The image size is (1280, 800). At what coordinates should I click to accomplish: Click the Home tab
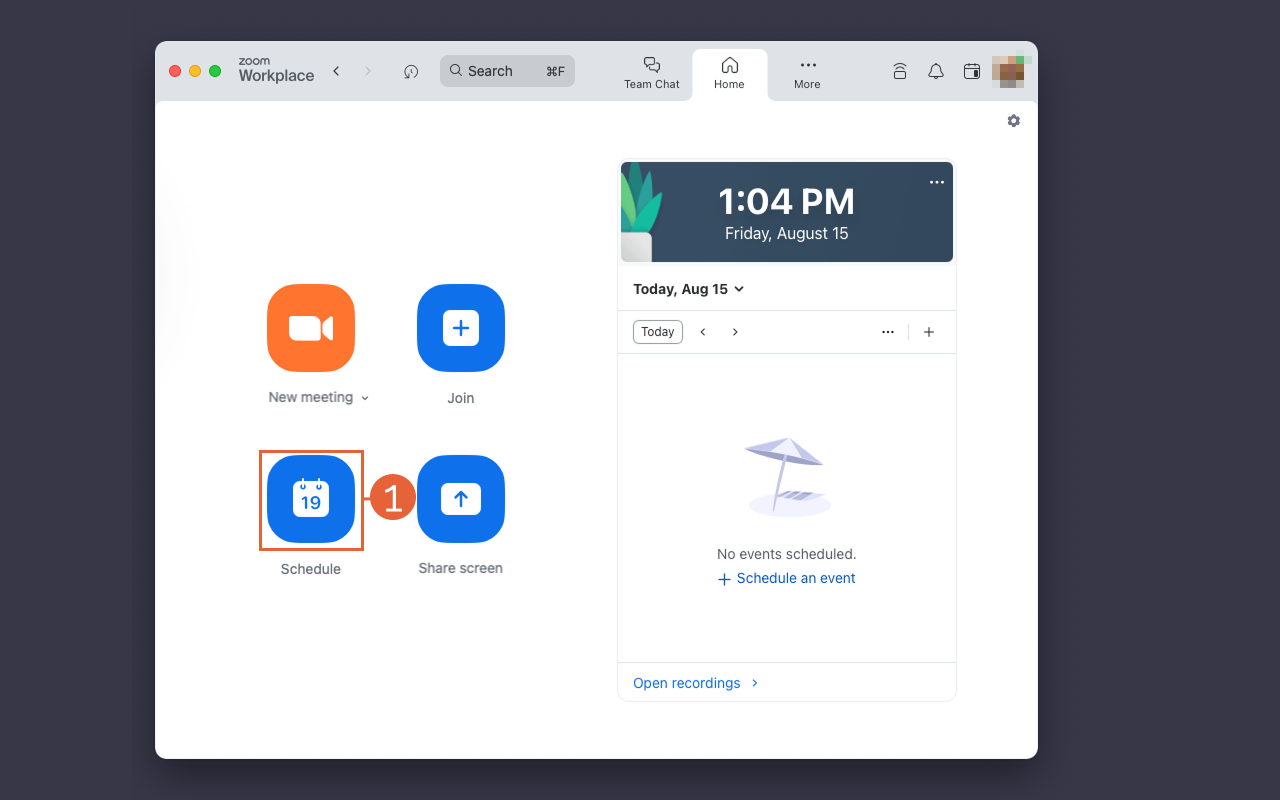[x=729, y=71]
